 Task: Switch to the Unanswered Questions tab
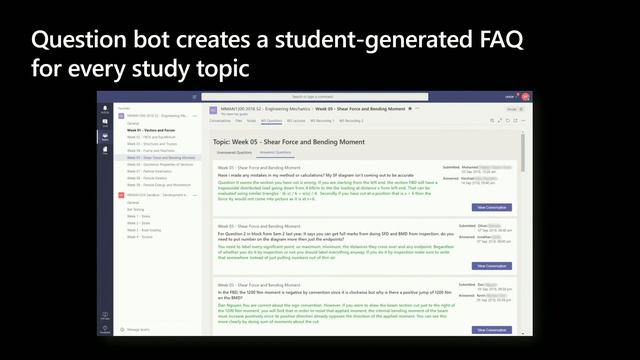pos(234,153)
